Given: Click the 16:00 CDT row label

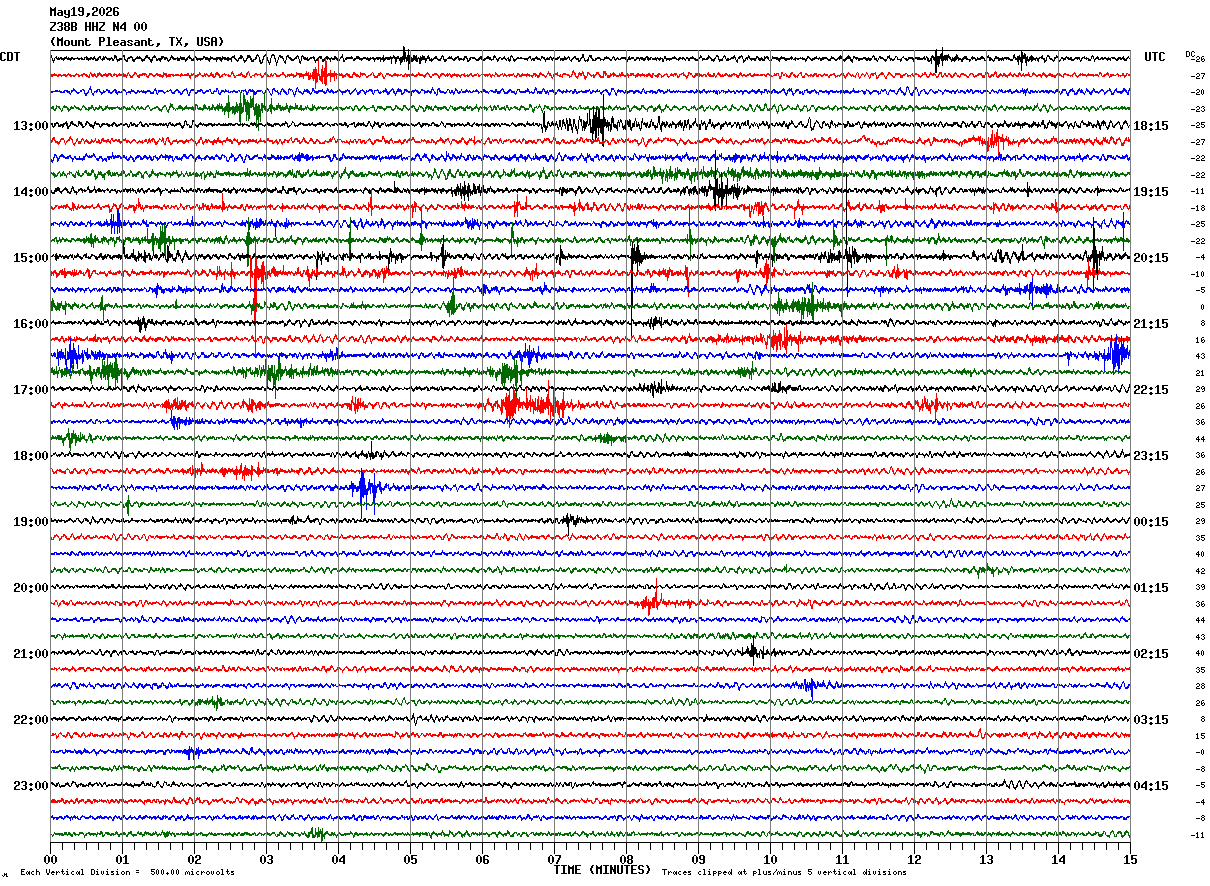Looking at the screenshot, I should pyautogui.click(x=30, y=324).
